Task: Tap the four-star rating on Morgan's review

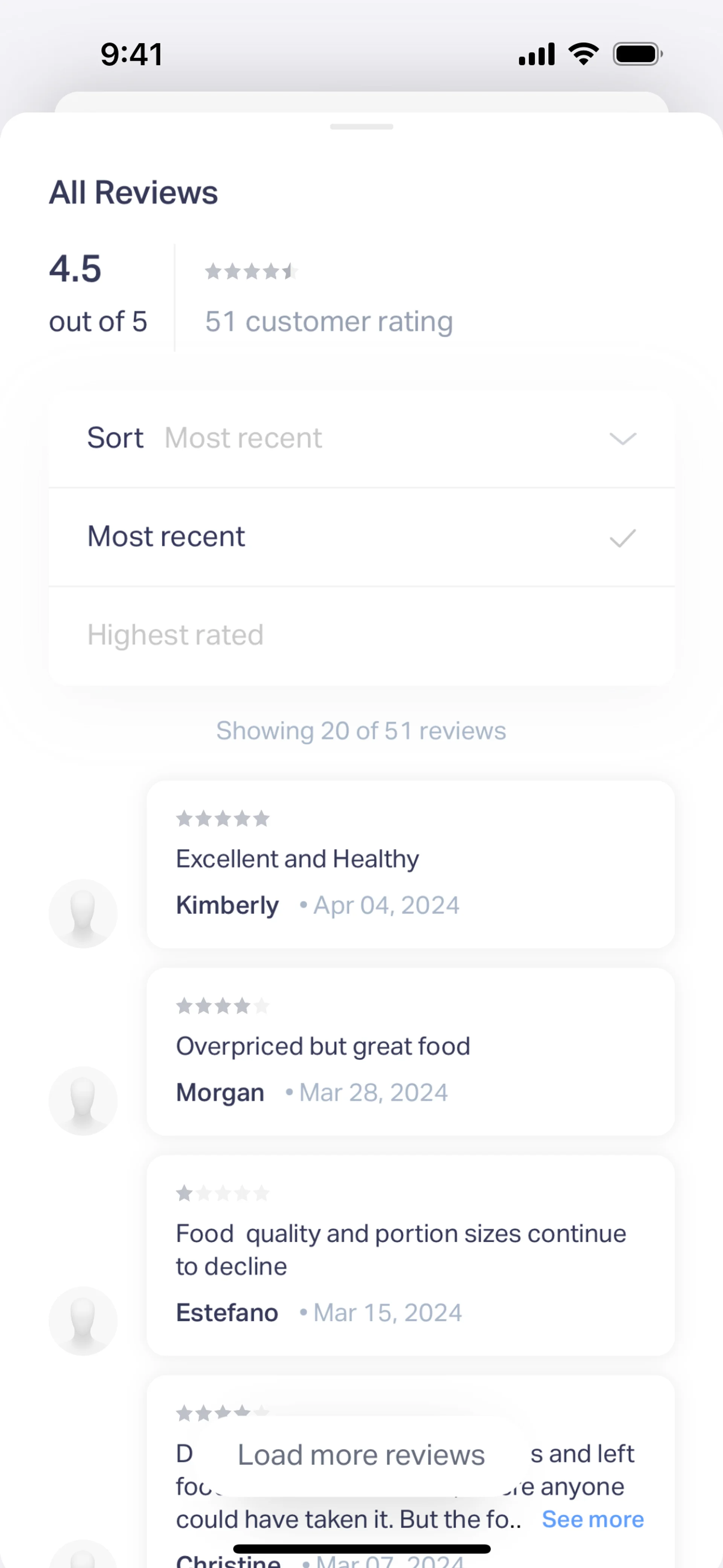Action: [x=223, y=1006]
